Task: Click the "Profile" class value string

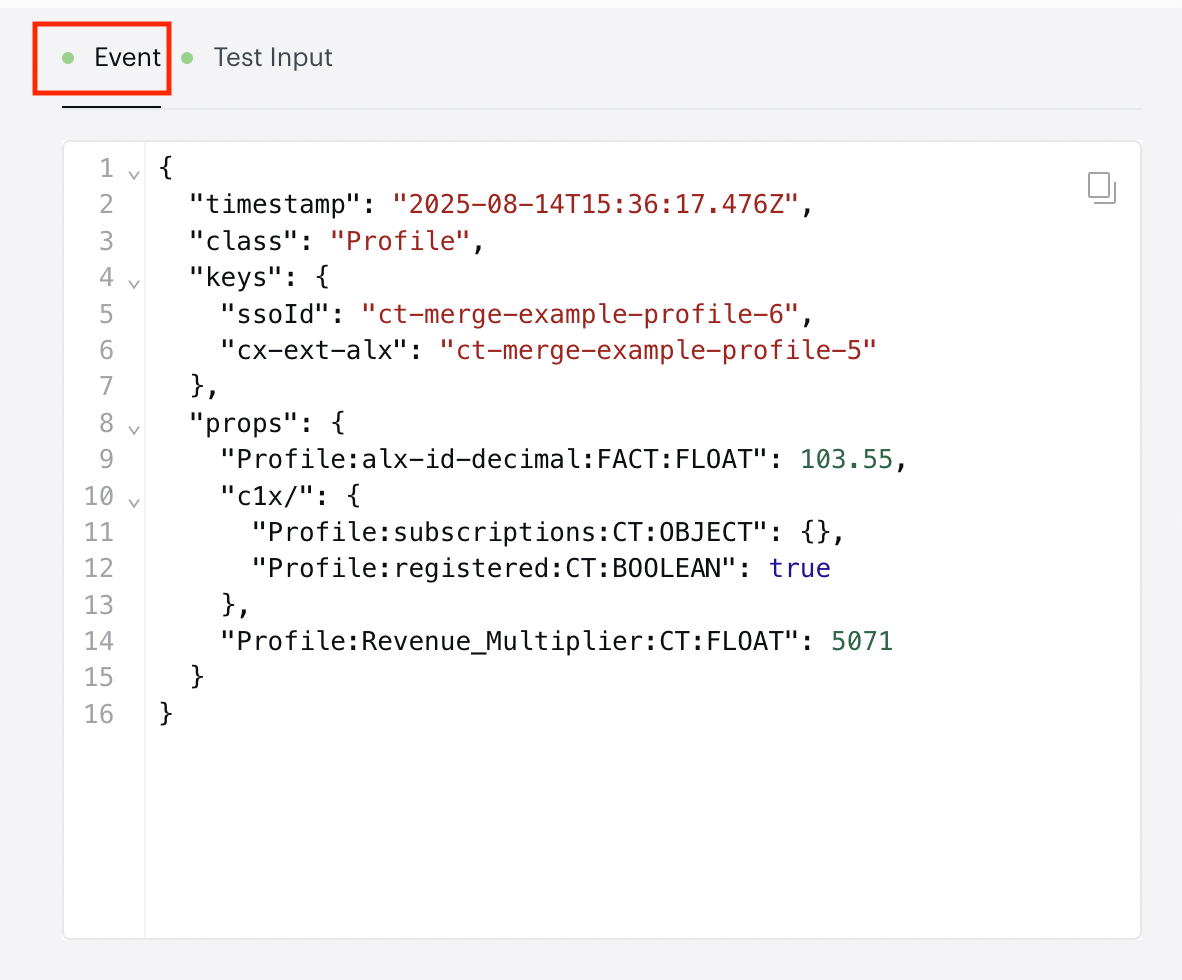Action: (x=401, y=240)
